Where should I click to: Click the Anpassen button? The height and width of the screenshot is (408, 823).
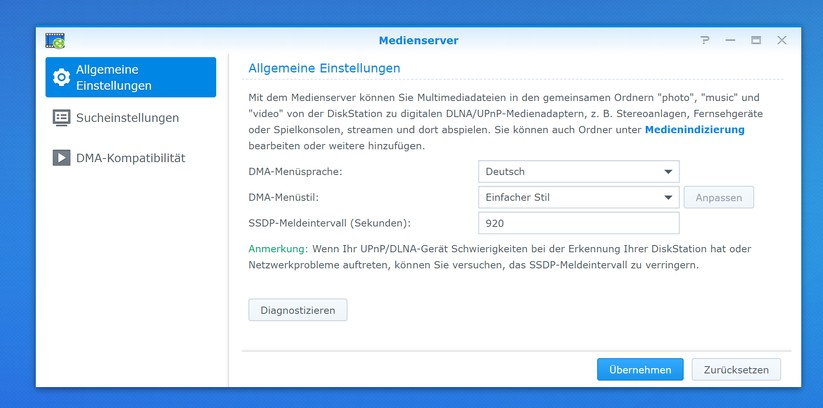point(719,197)
